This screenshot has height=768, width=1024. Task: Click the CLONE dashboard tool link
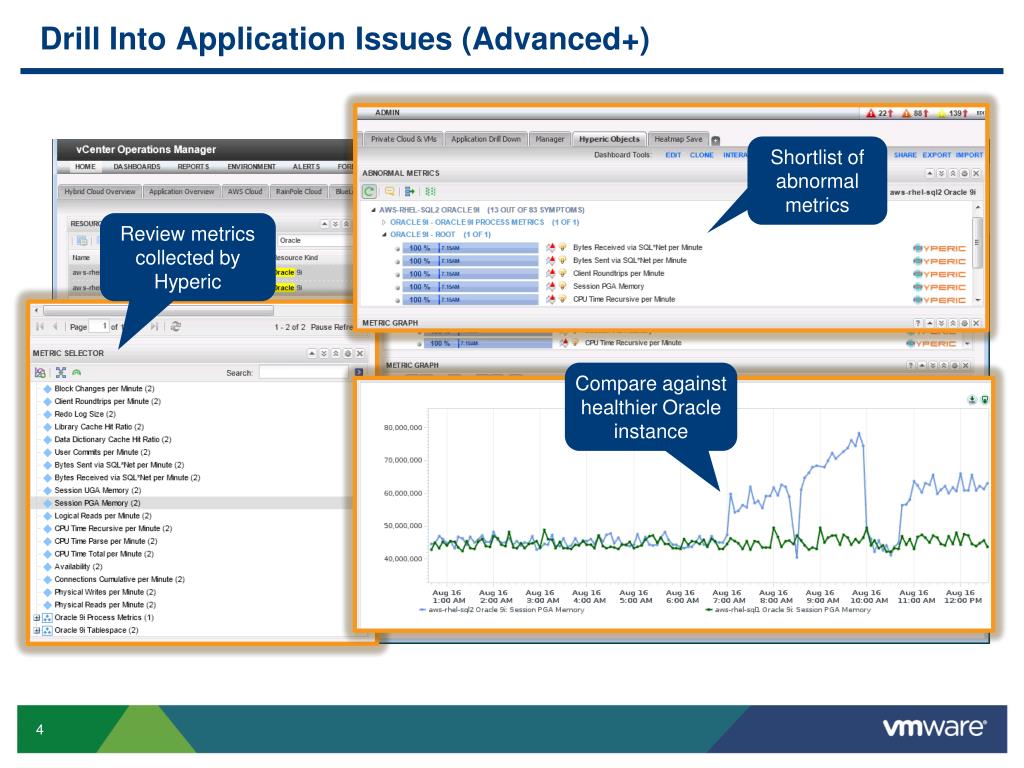tap(701, 155)
